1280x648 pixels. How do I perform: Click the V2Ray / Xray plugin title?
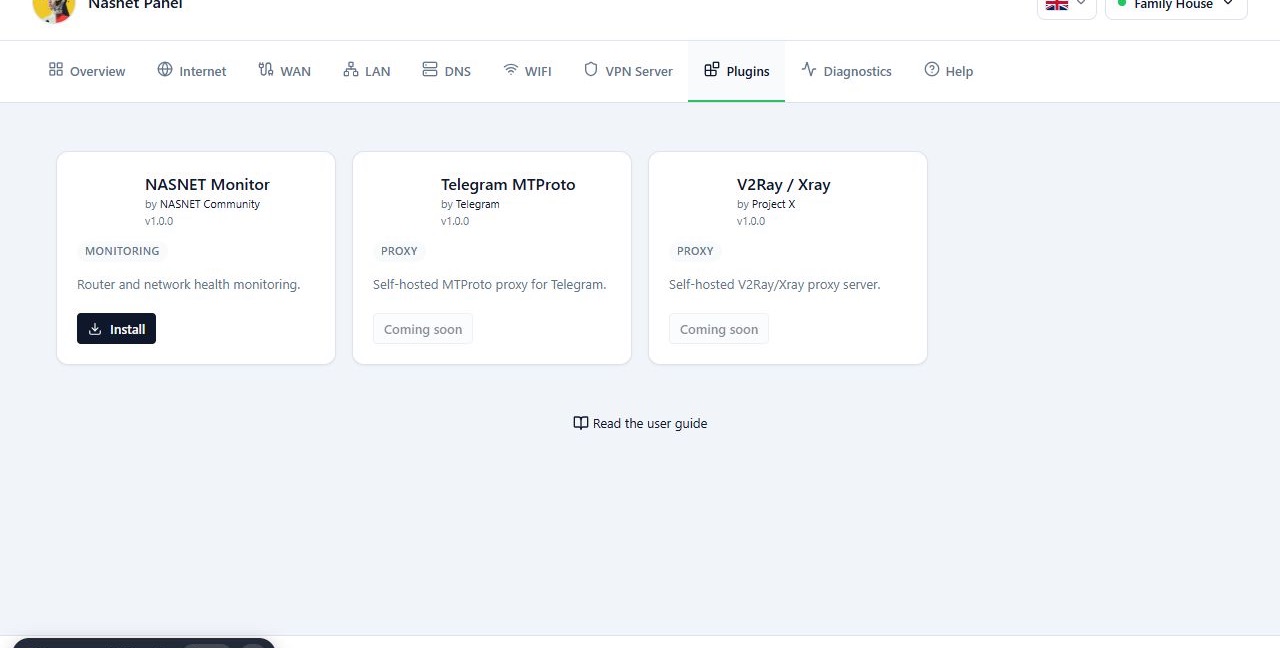tap(784, 184)
